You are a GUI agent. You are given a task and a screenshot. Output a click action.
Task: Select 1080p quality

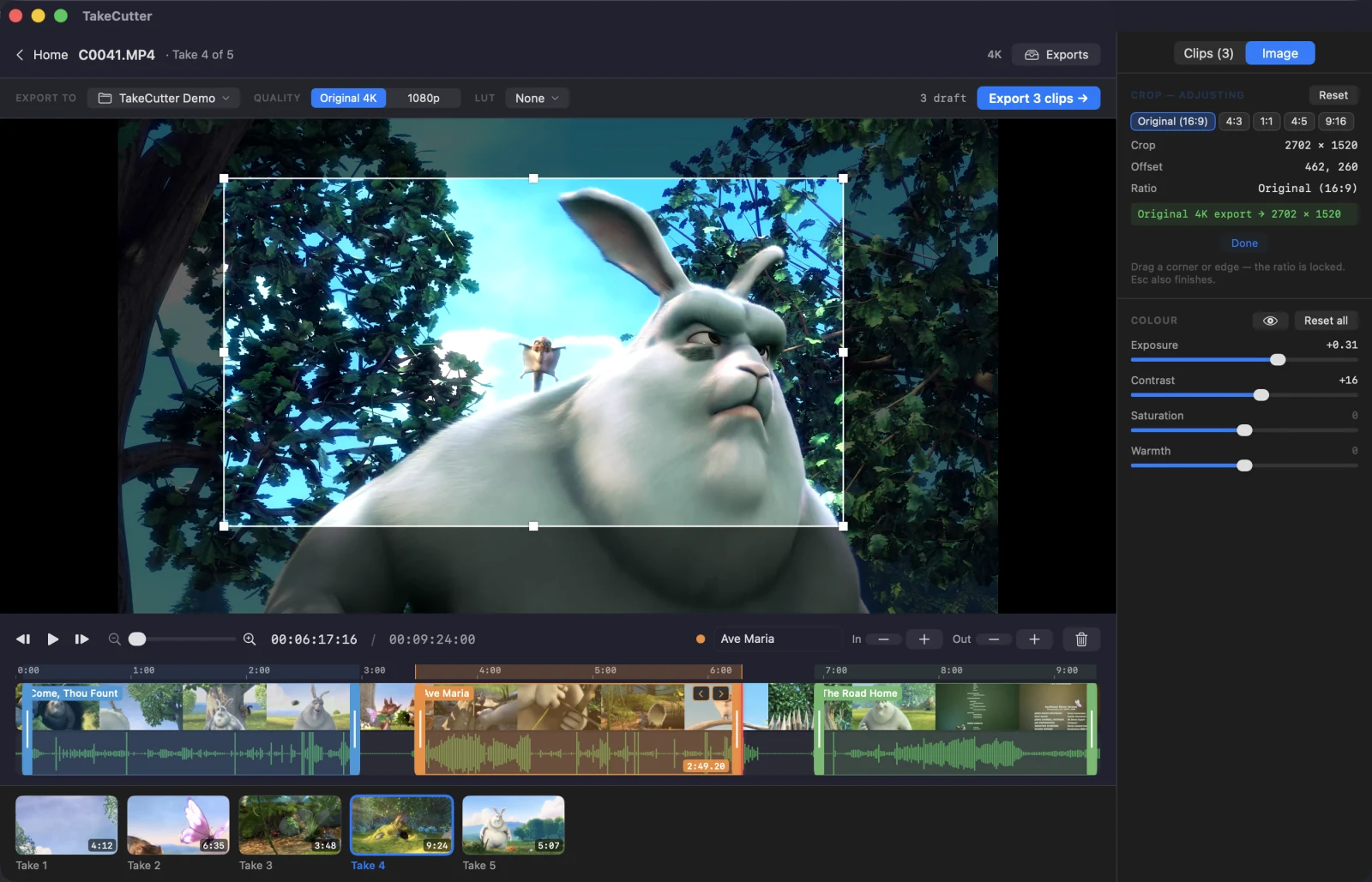[x=424, y=99]
